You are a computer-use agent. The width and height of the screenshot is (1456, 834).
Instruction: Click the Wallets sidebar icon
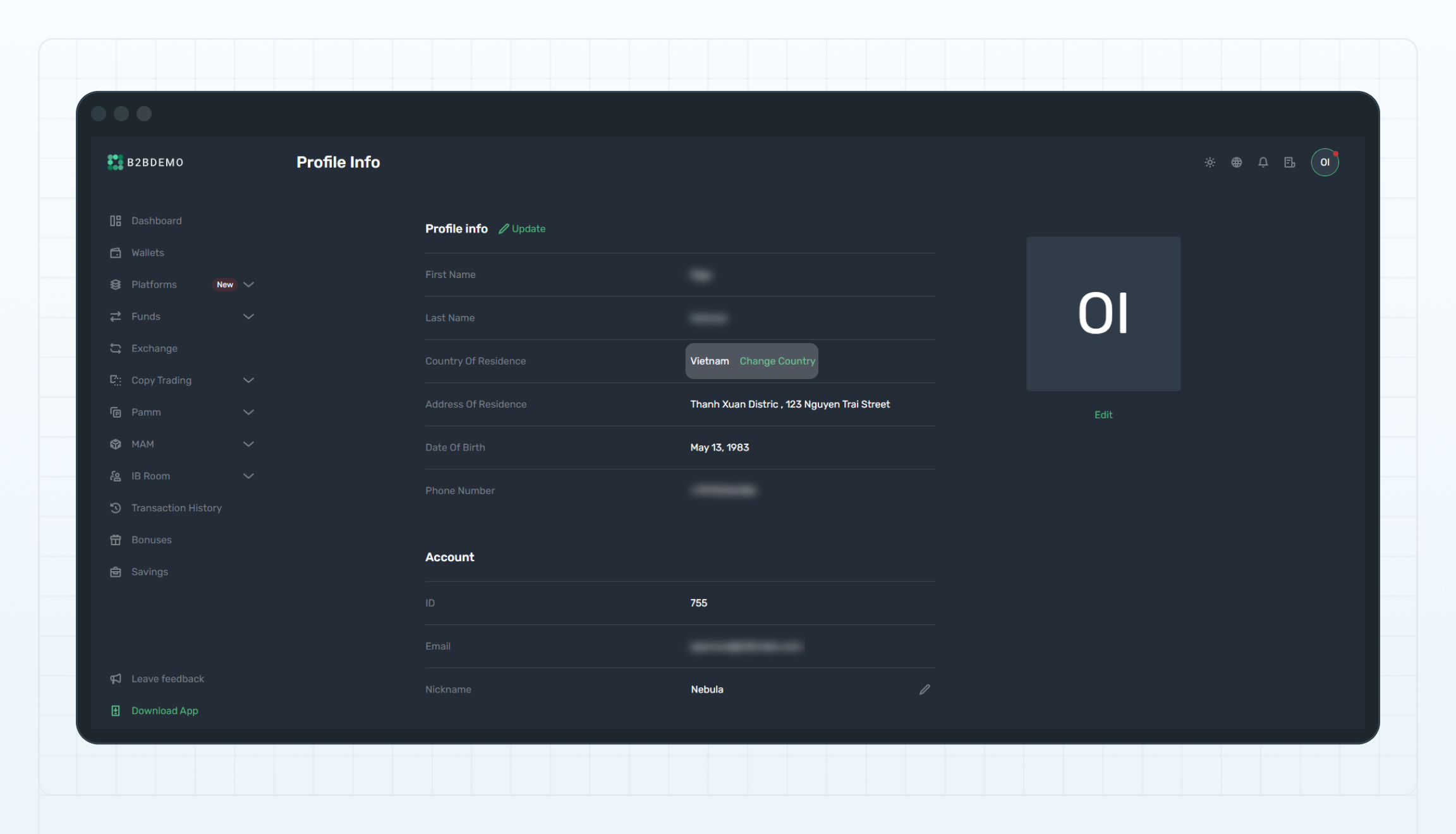(116, 253)
